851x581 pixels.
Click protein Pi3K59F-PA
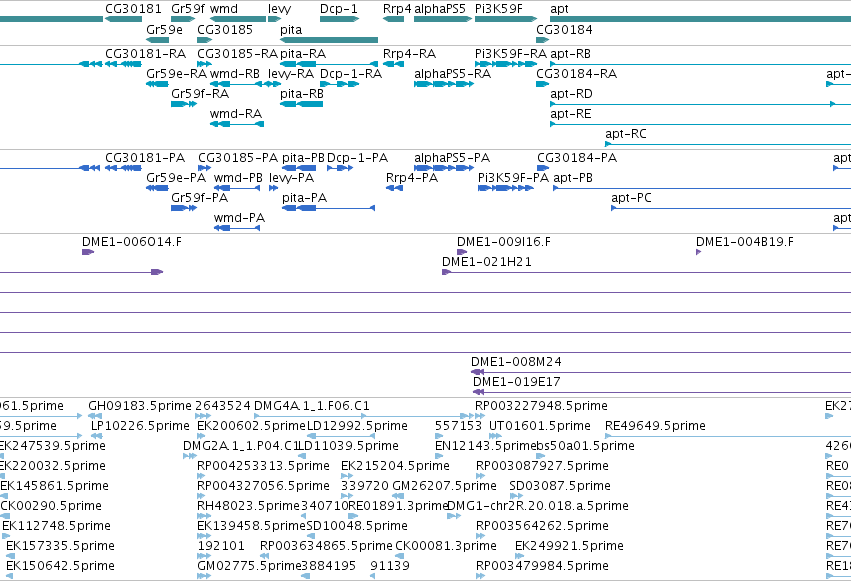[513, 178]
